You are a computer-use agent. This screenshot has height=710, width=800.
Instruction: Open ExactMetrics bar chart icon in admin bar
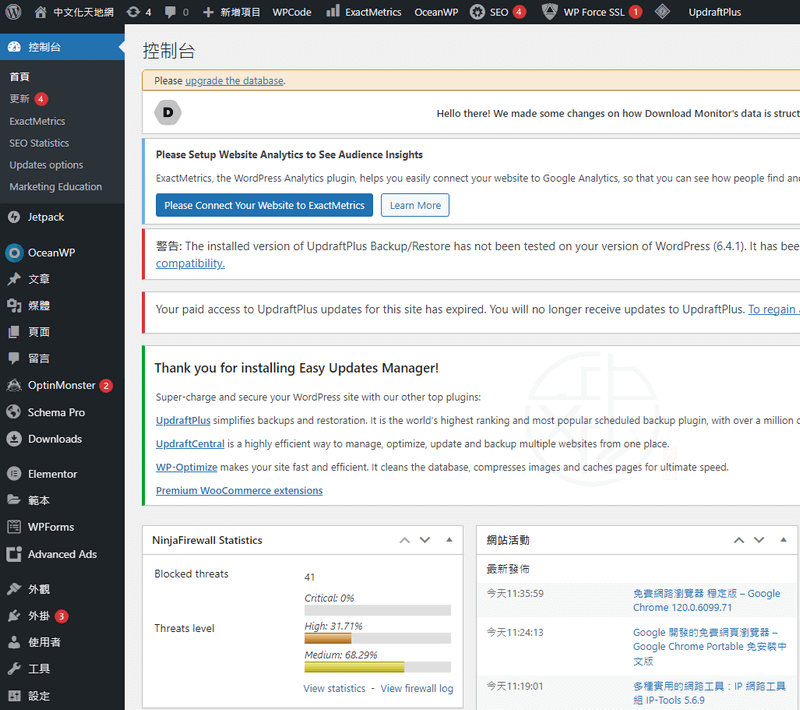click(333, 11)
